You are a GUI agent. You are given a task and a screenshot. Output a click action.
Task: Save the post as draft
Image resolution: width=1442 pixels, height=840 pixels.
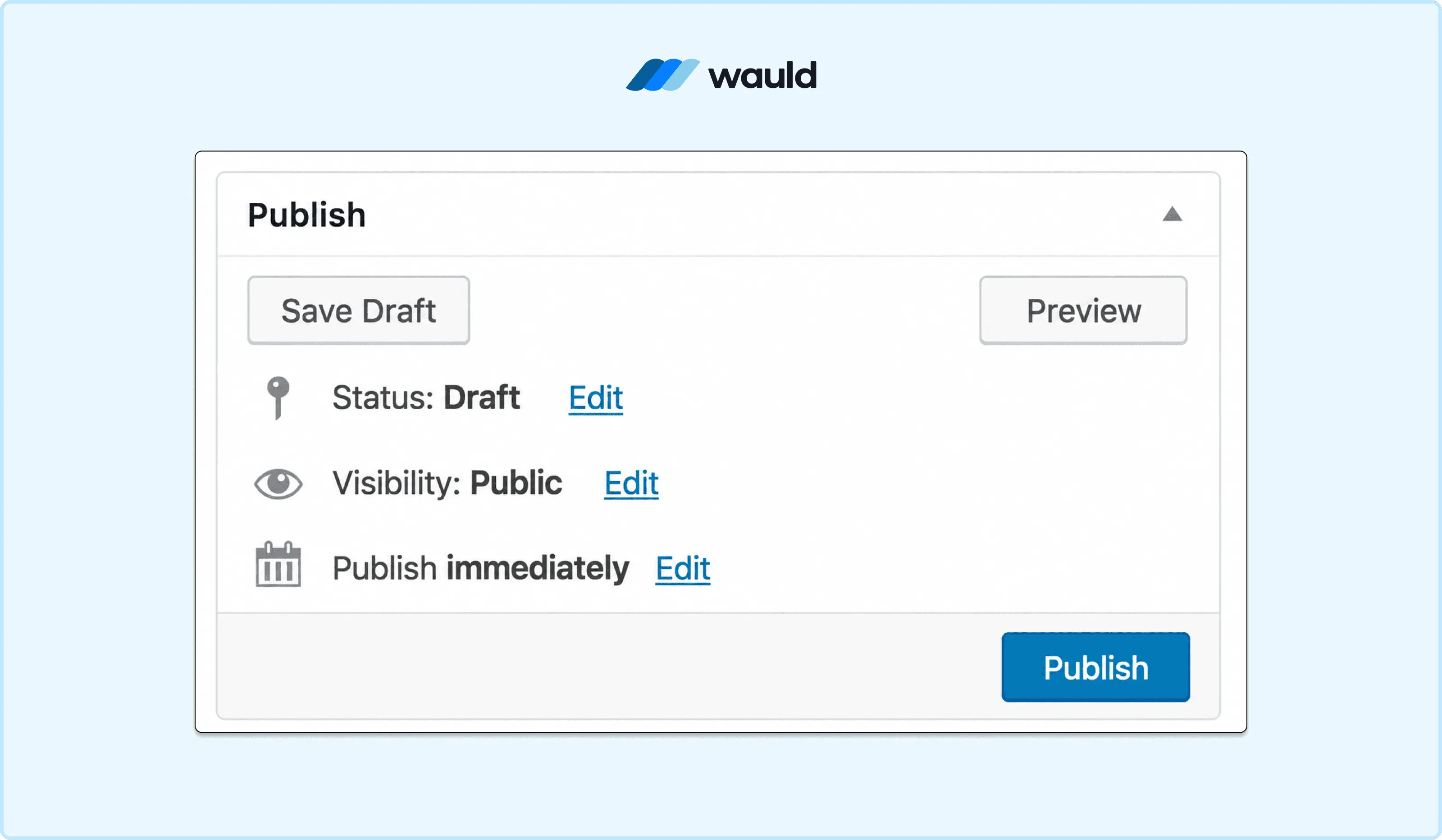(359, 310)
